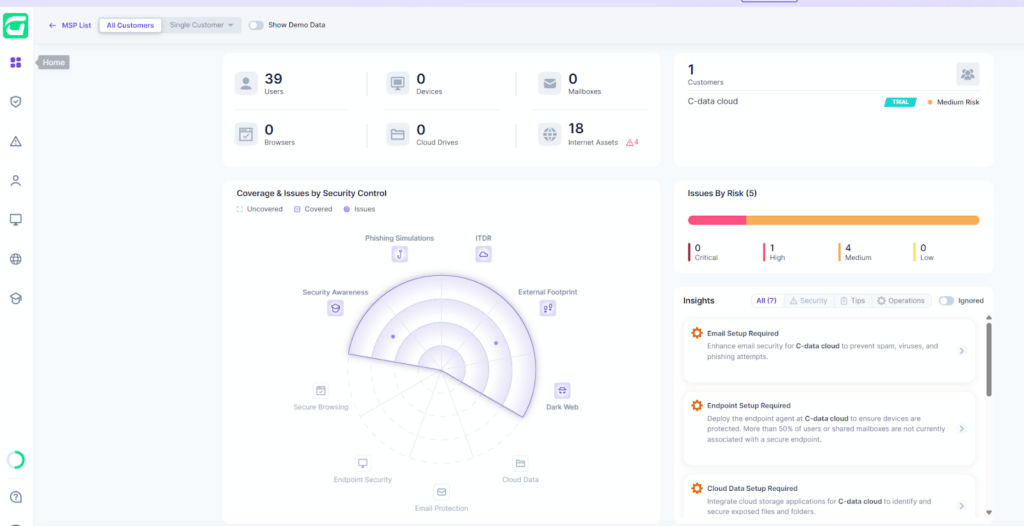Open the graduation cap training sidebar icon

[x=16, y=299]
